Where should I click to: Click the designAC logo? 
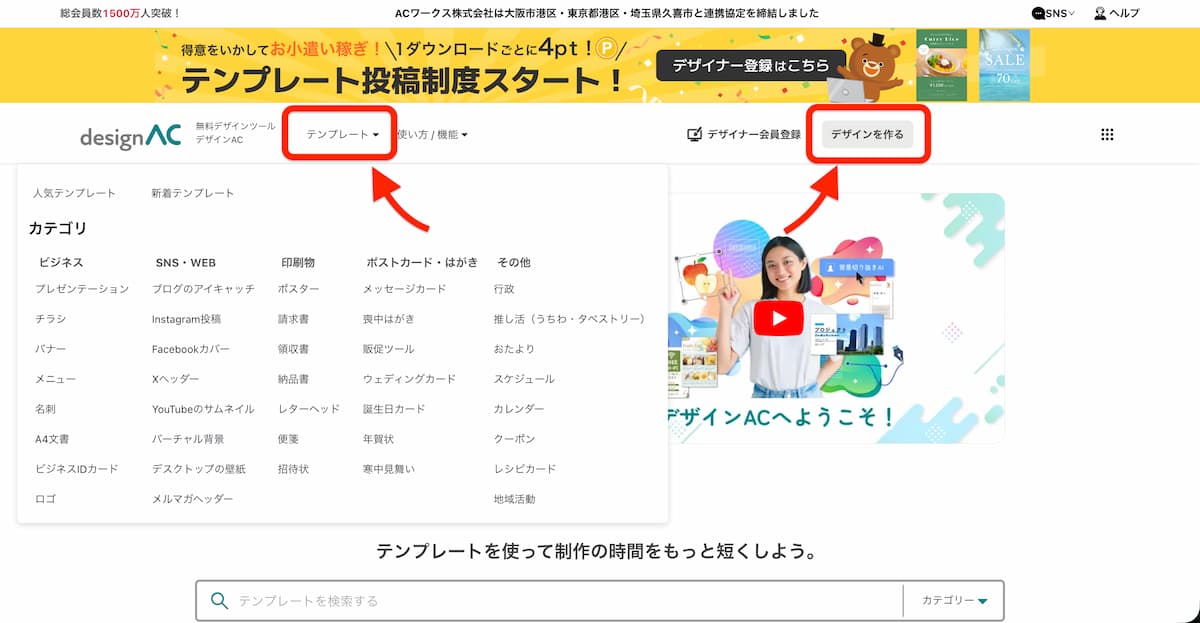(131, 136)
